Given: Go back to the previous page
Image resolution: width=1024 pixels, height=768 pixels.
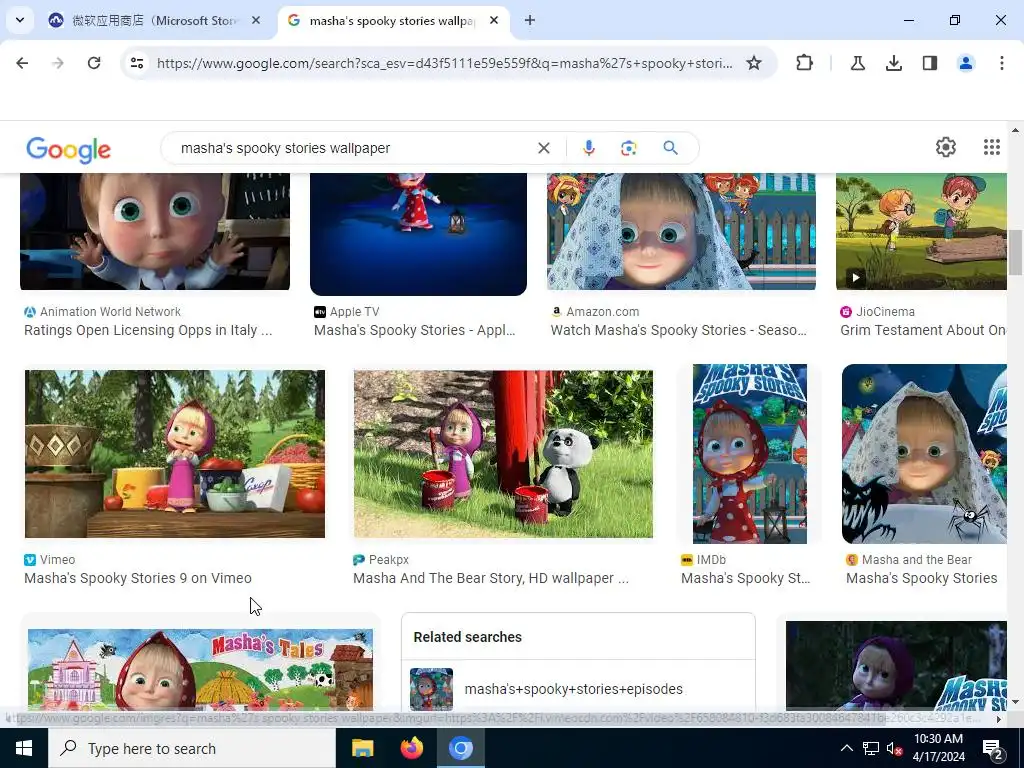Looking at the screenshot, I should [22, 63].
